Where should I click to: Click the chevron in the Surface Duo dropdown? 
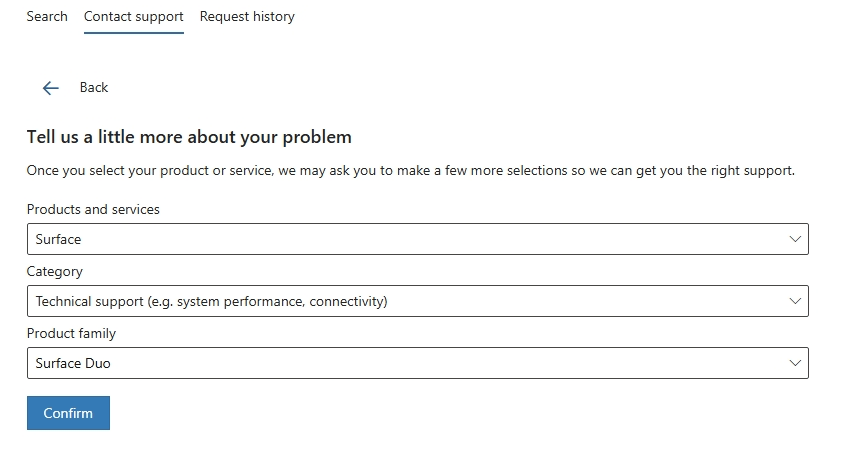pos(795,363)
